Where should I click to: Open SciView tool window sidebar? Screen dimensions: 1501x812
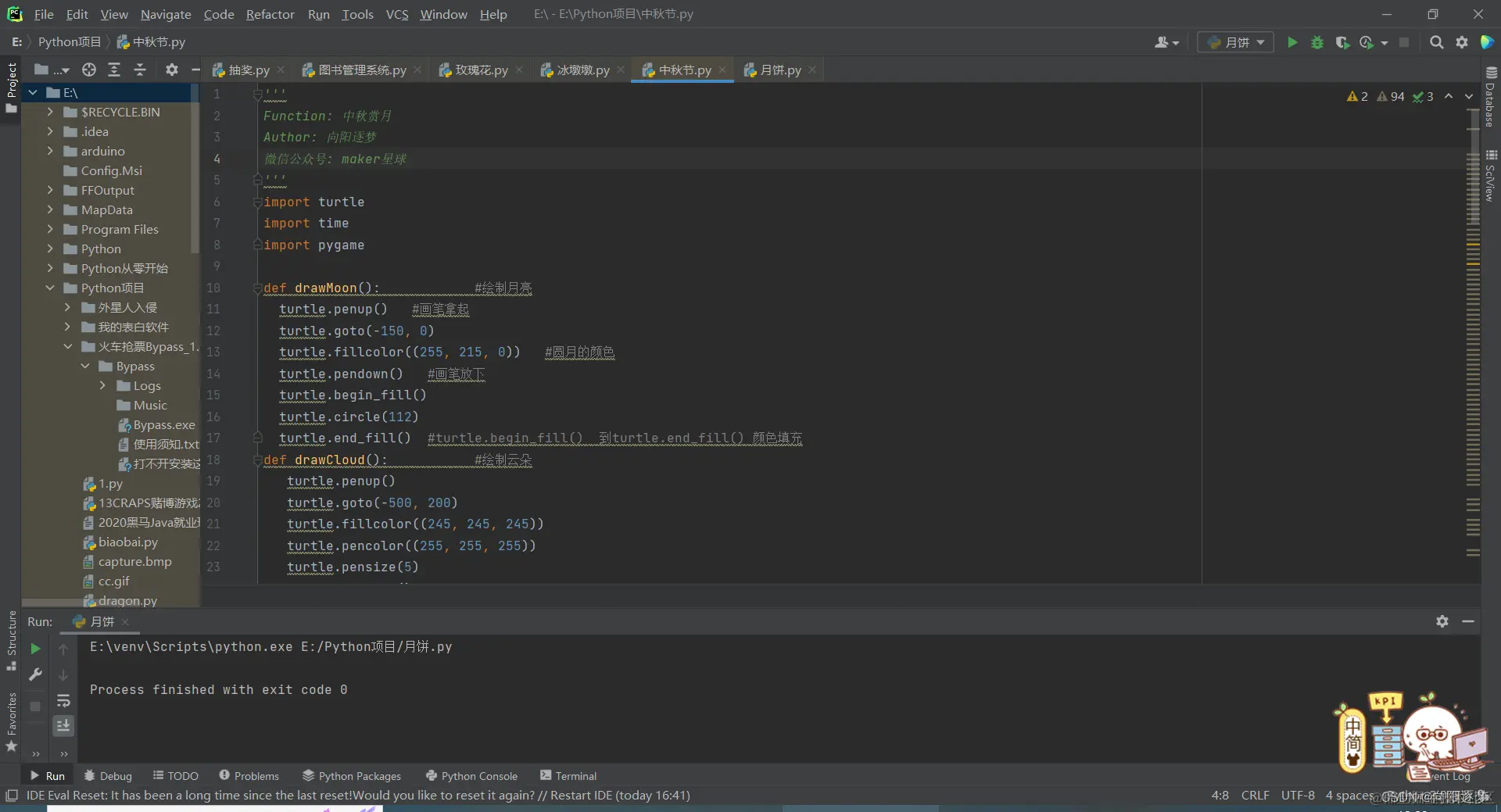pyautogui.click(x=1491, y=176)
